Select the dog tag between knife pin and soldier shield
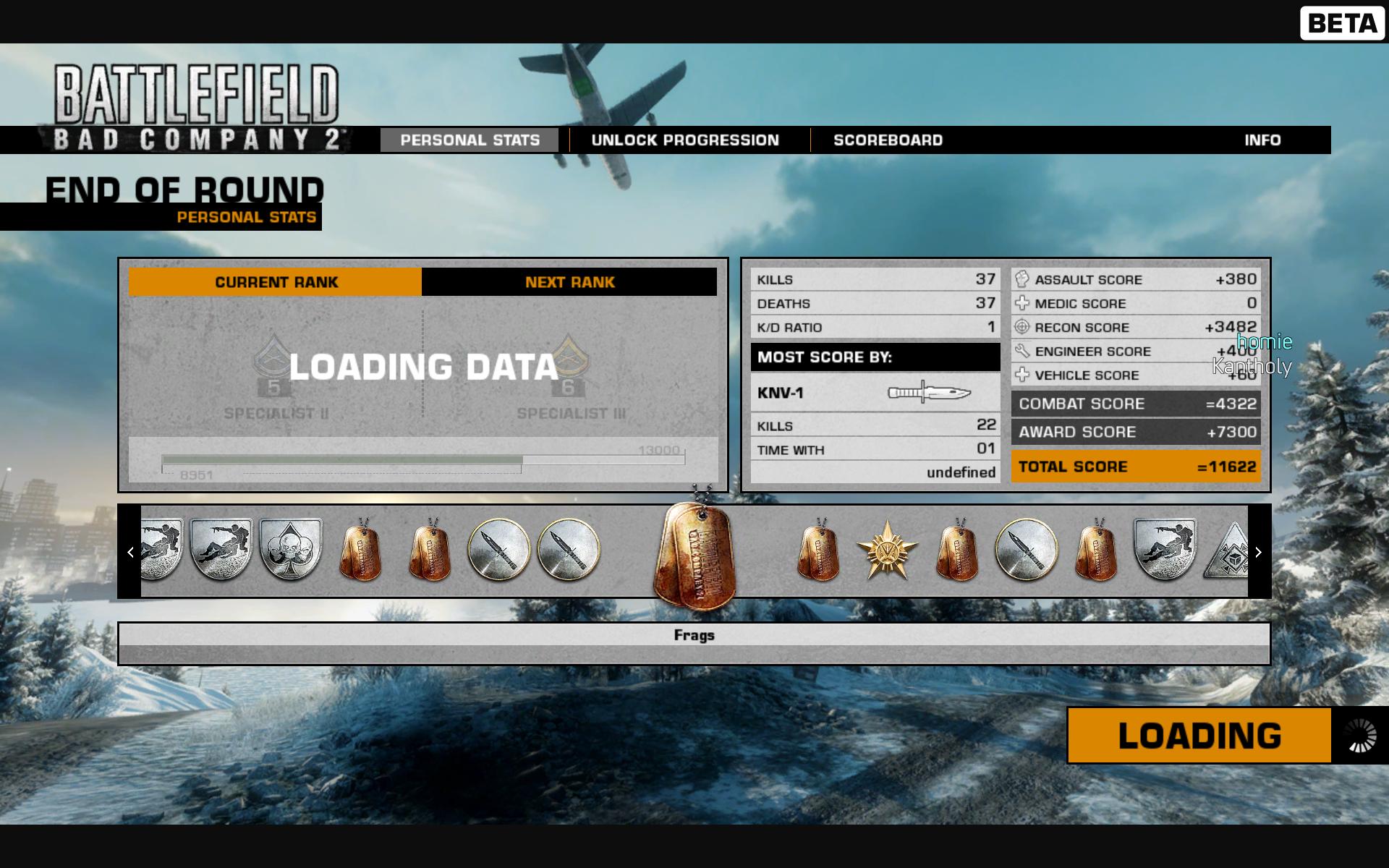This screenshot has width=1389, height=868. click(1096, 549)
